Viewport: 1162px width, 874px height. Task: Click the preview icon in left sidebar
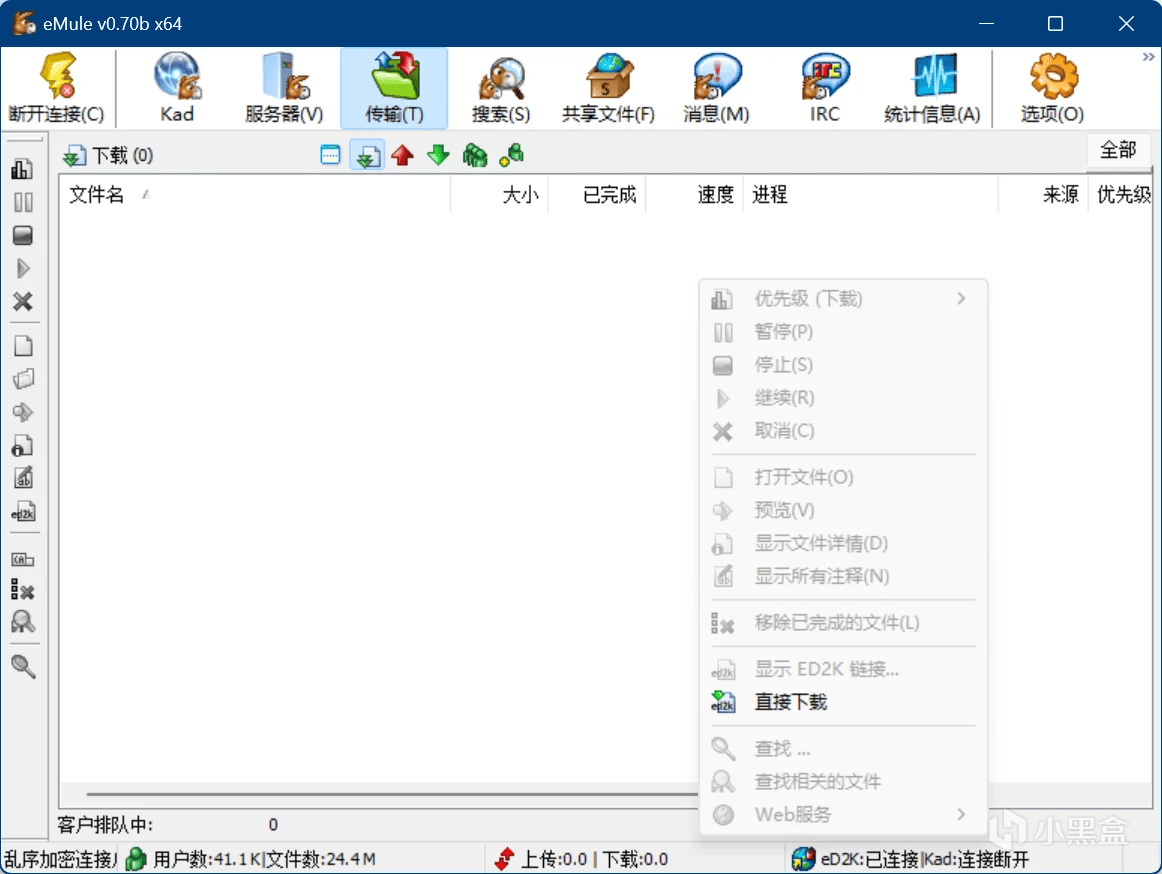23,412
